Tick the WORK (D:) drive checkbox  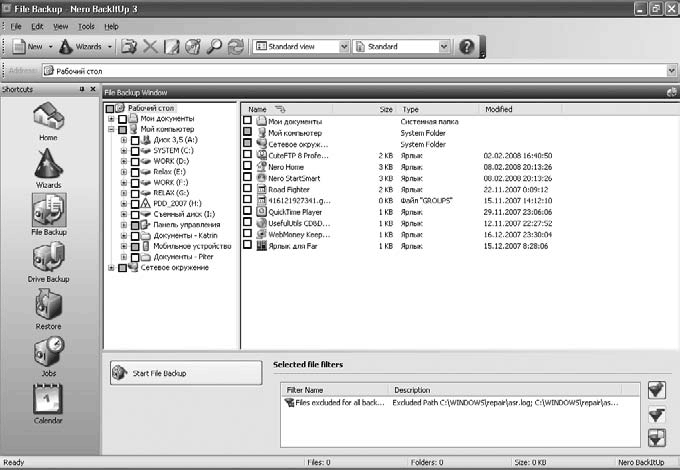coord(135,161)
